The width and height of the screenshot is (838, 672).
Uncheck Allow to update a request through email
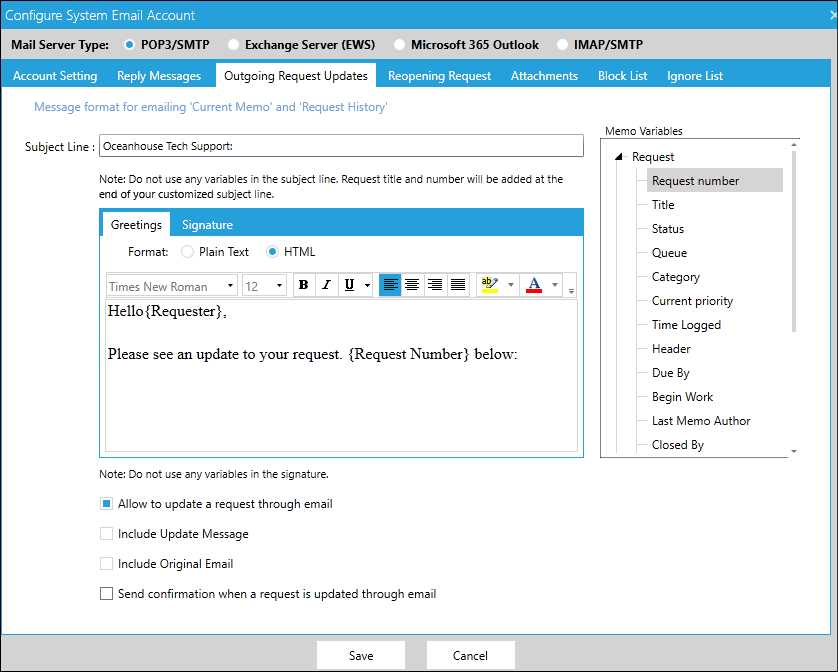(x=106, y=504)
